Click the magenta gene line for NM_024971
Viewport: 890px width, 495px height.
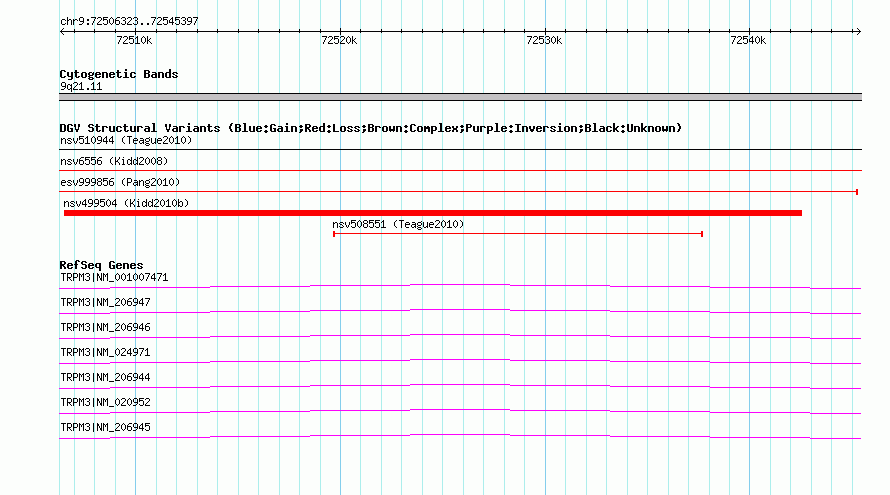(x=460, y=360)
